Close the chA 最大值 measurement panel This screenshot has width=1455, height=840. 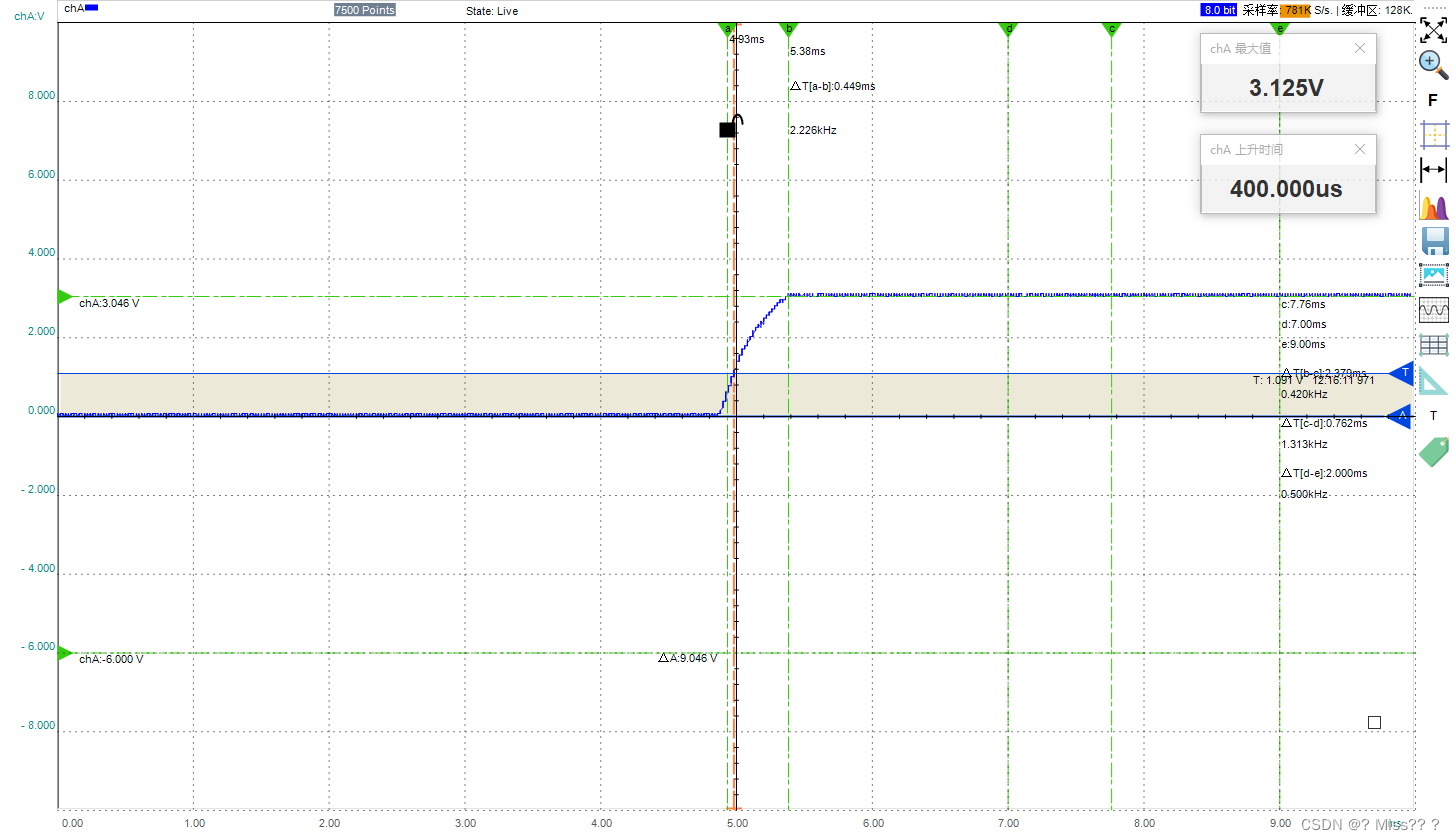[x=1359, y=48]
